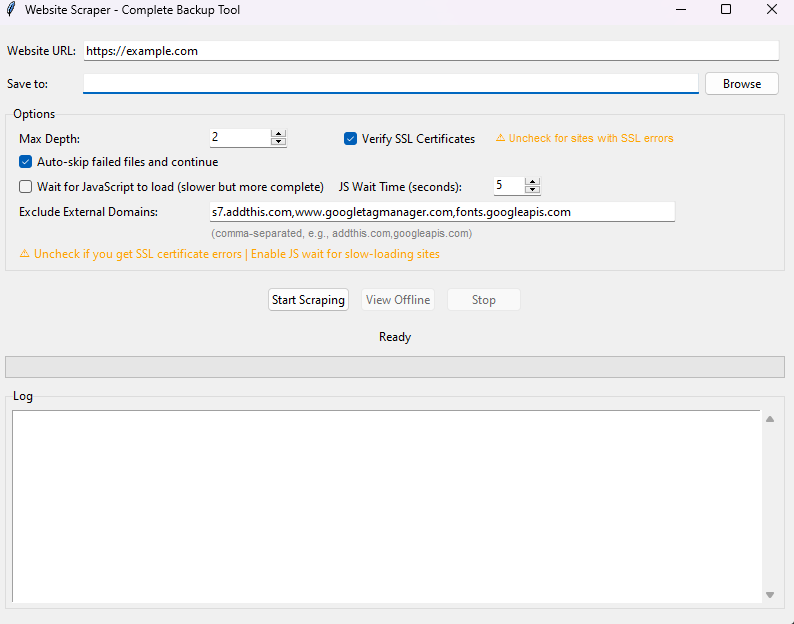The image size is (794, 624).
Task: Increase JS Wait Time with up arrow
Action: [532, 182]
